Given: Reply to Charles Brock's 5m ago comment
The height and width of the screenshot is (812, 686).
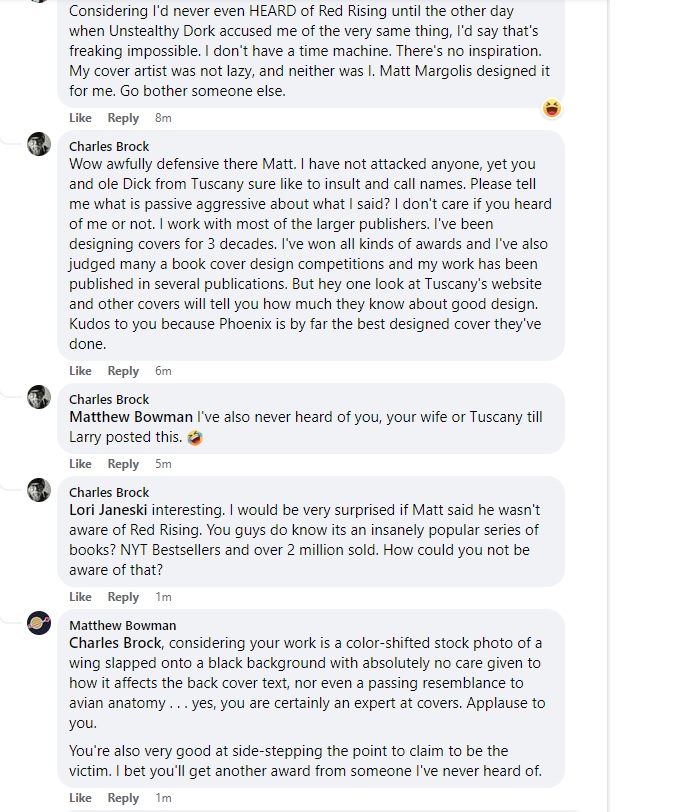Looking at the screenshot, I should 123,464.
